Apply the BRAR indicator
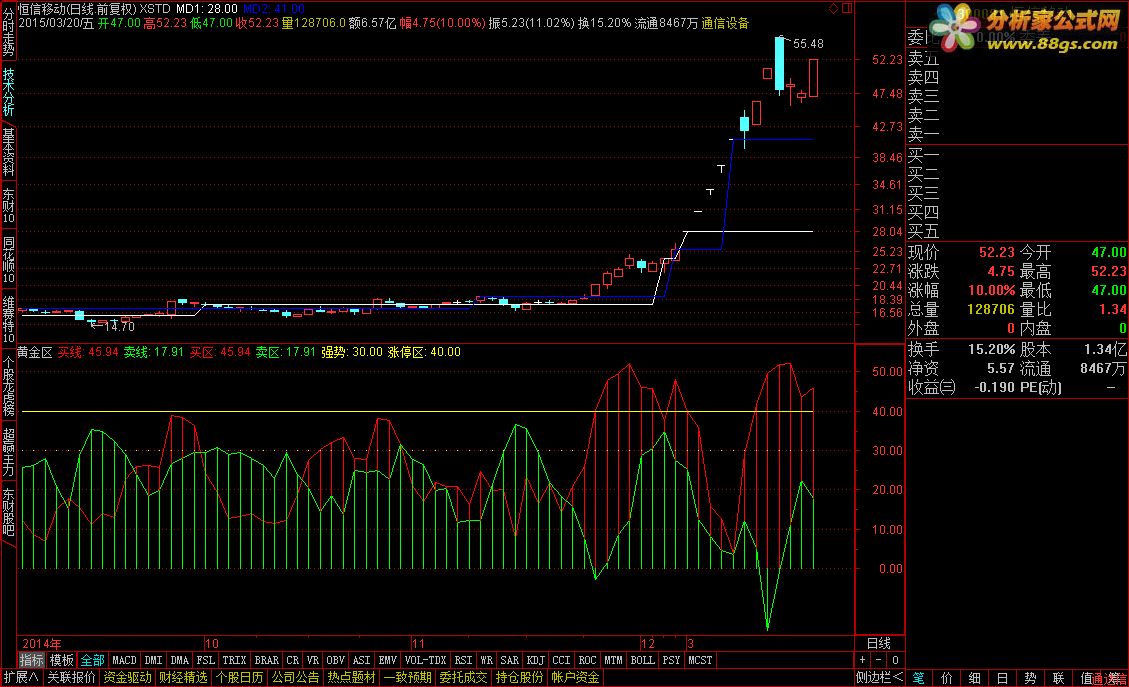The width and height of the screenshot is (1129, 687). tap(267, 660)
